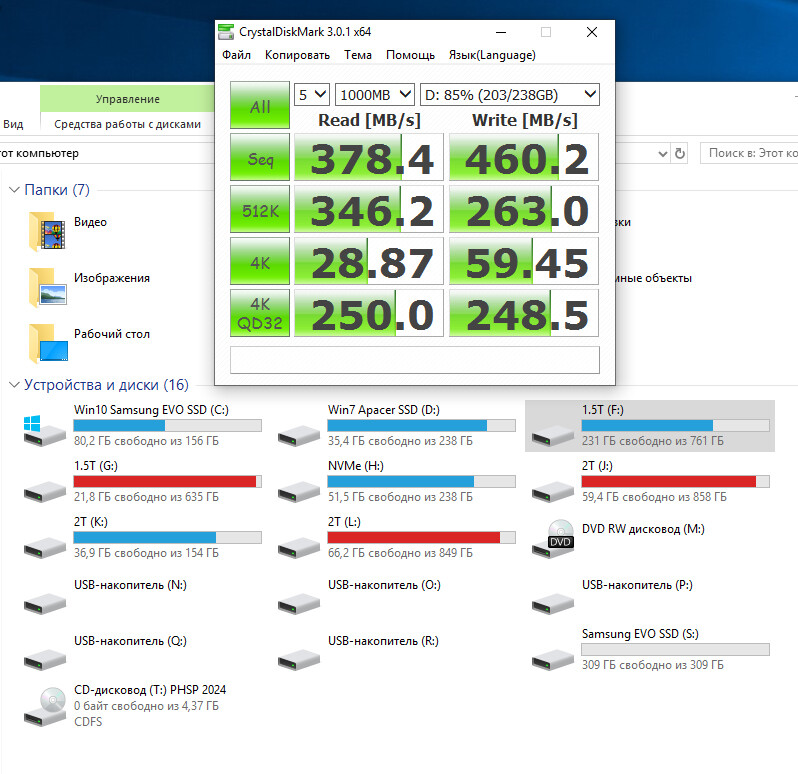Select USB-накопитель (P:) drive icon

click(x=553, y=603)
